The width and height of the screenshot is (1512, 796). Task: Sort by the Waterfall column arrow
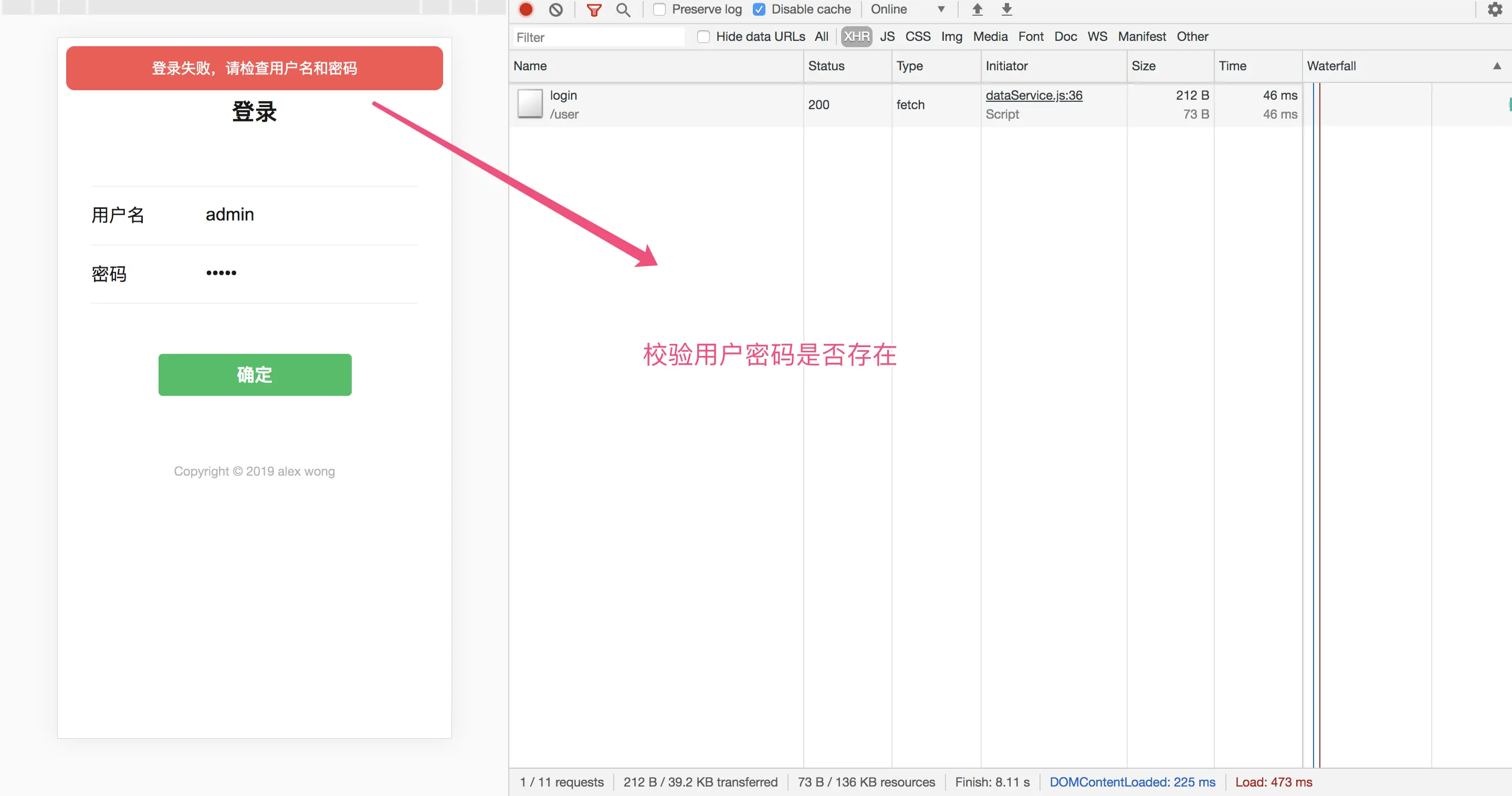[1497, 66]
